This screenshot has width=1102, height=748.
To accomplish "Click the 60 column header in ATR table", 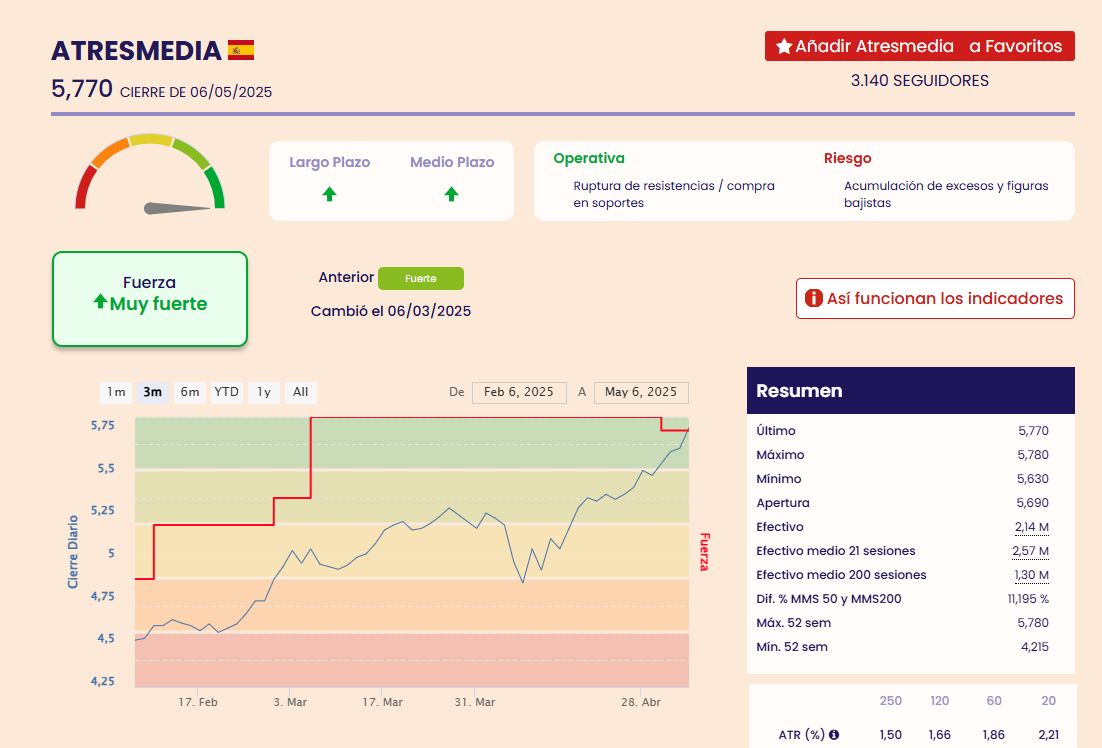I will [x=994, y=701].
